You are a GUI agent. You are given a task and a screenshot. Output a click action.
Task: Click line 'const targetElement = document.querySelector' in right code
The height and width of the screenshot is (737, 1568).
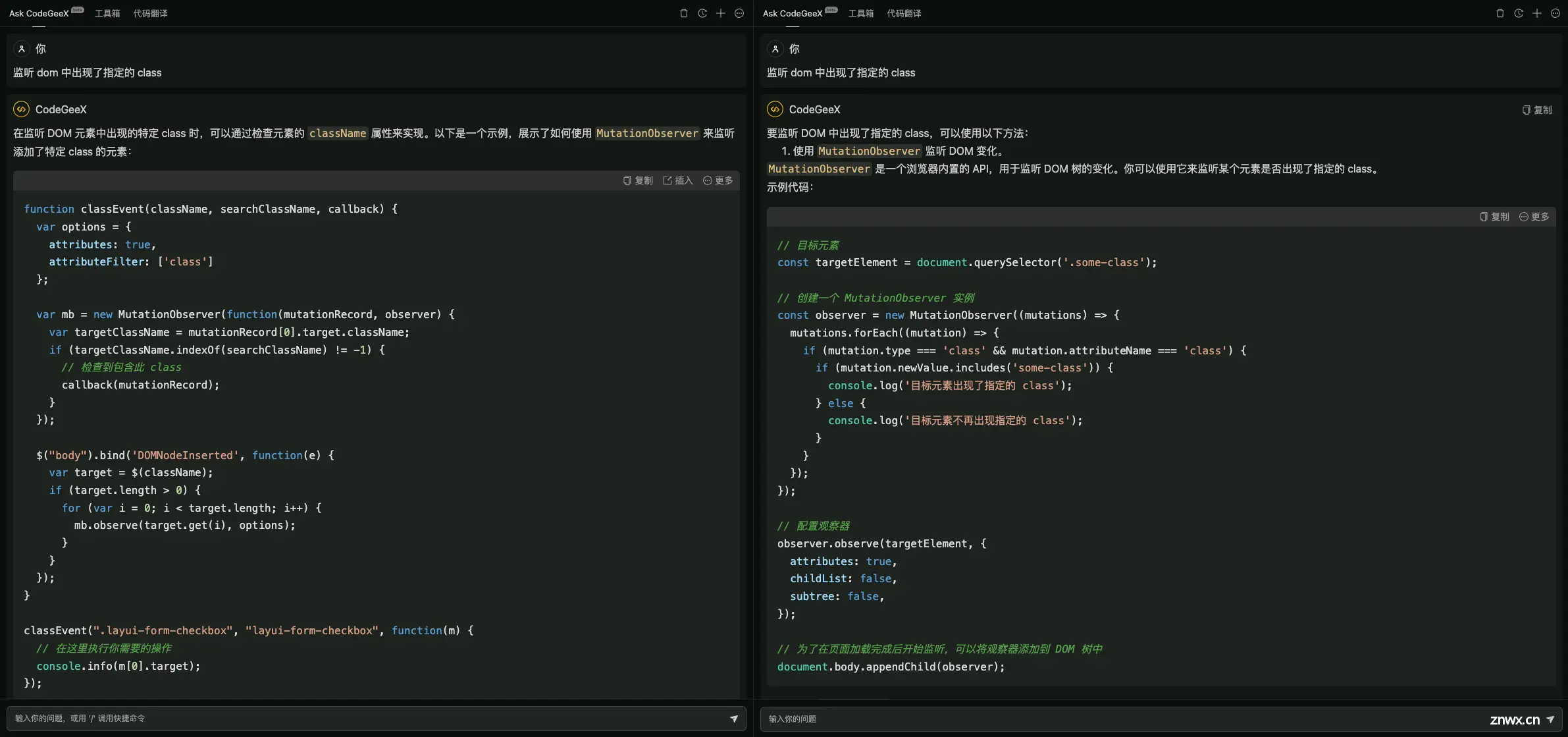point(967,262)
